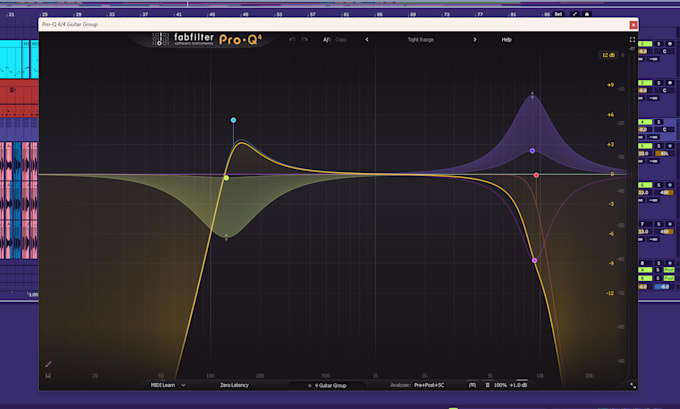Image resolution: width=680 pixels, height=409 pixels.
Task: Solo track 8 in the mixer
Action: coord(659,263)
